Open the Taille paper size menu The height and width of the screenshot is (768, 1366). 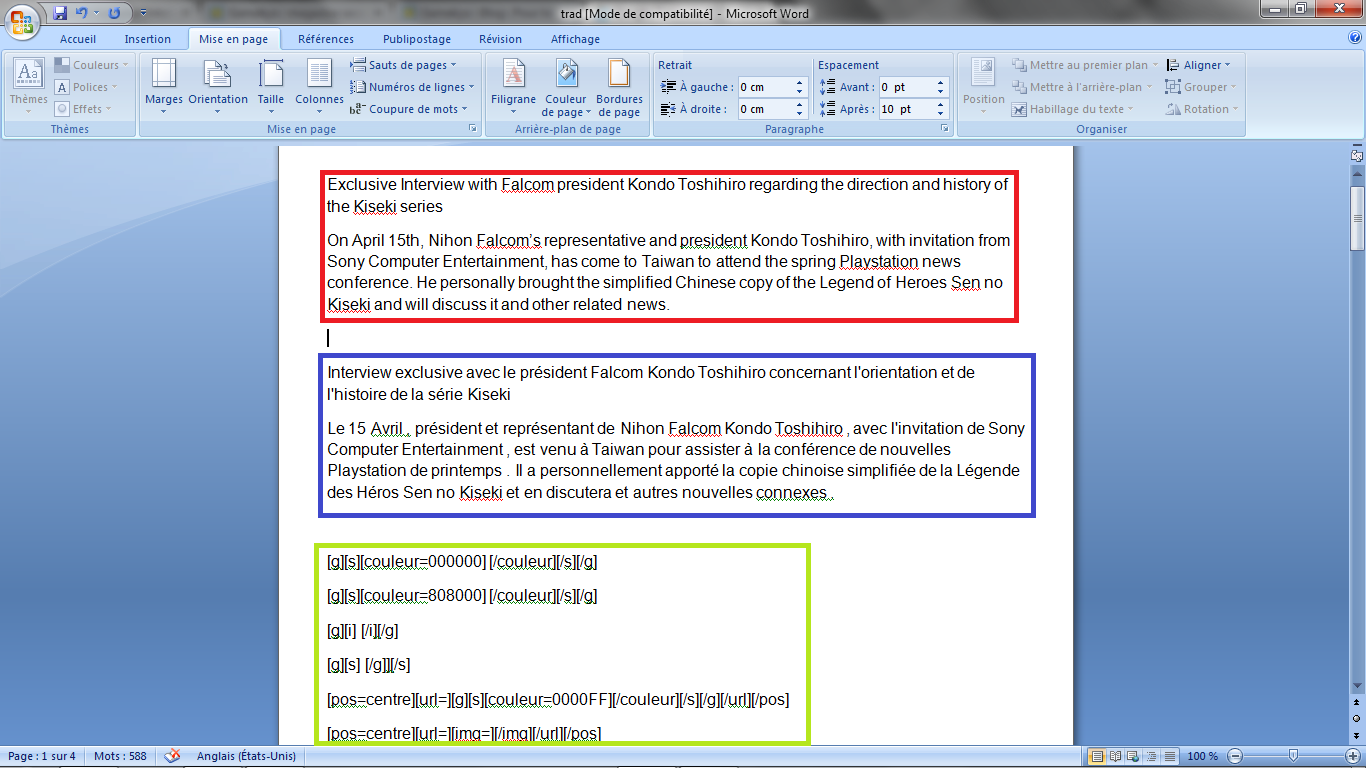271,87
